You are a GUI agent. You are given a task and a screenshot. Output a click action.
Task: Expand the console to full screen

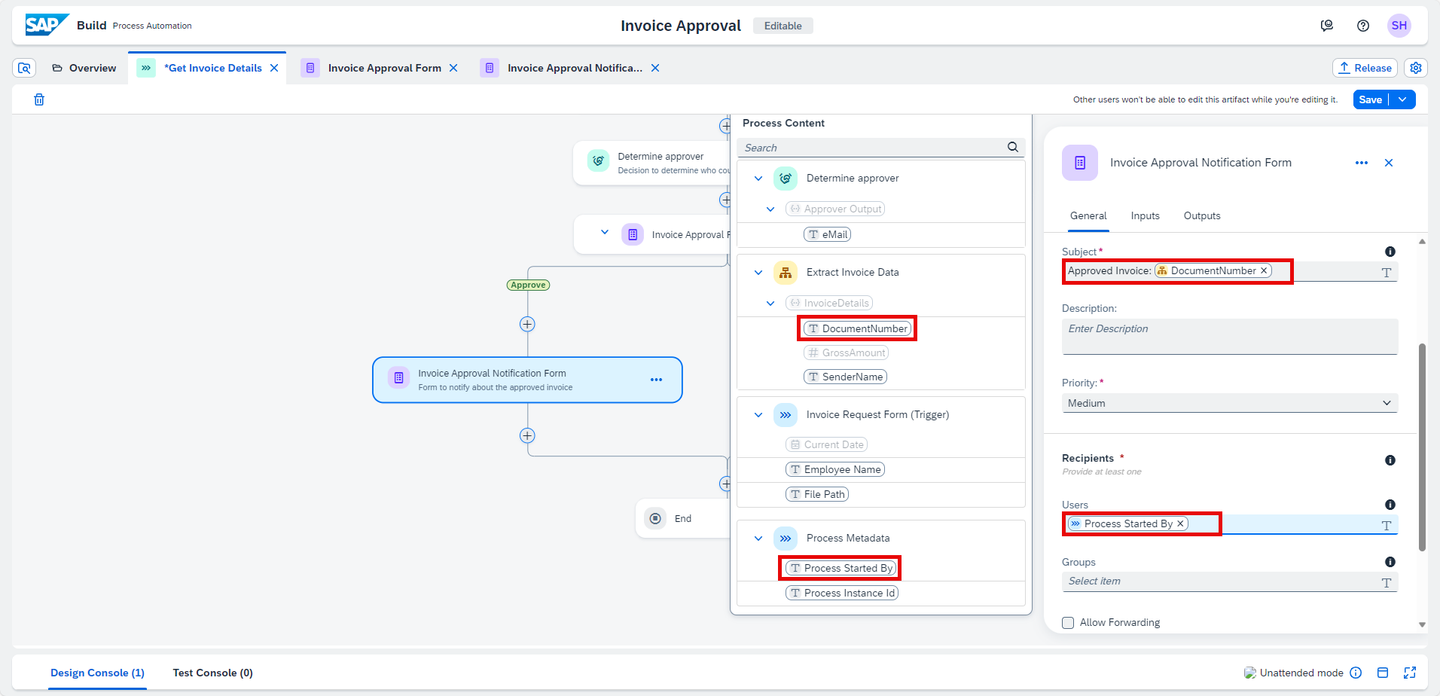point(1410,673)
